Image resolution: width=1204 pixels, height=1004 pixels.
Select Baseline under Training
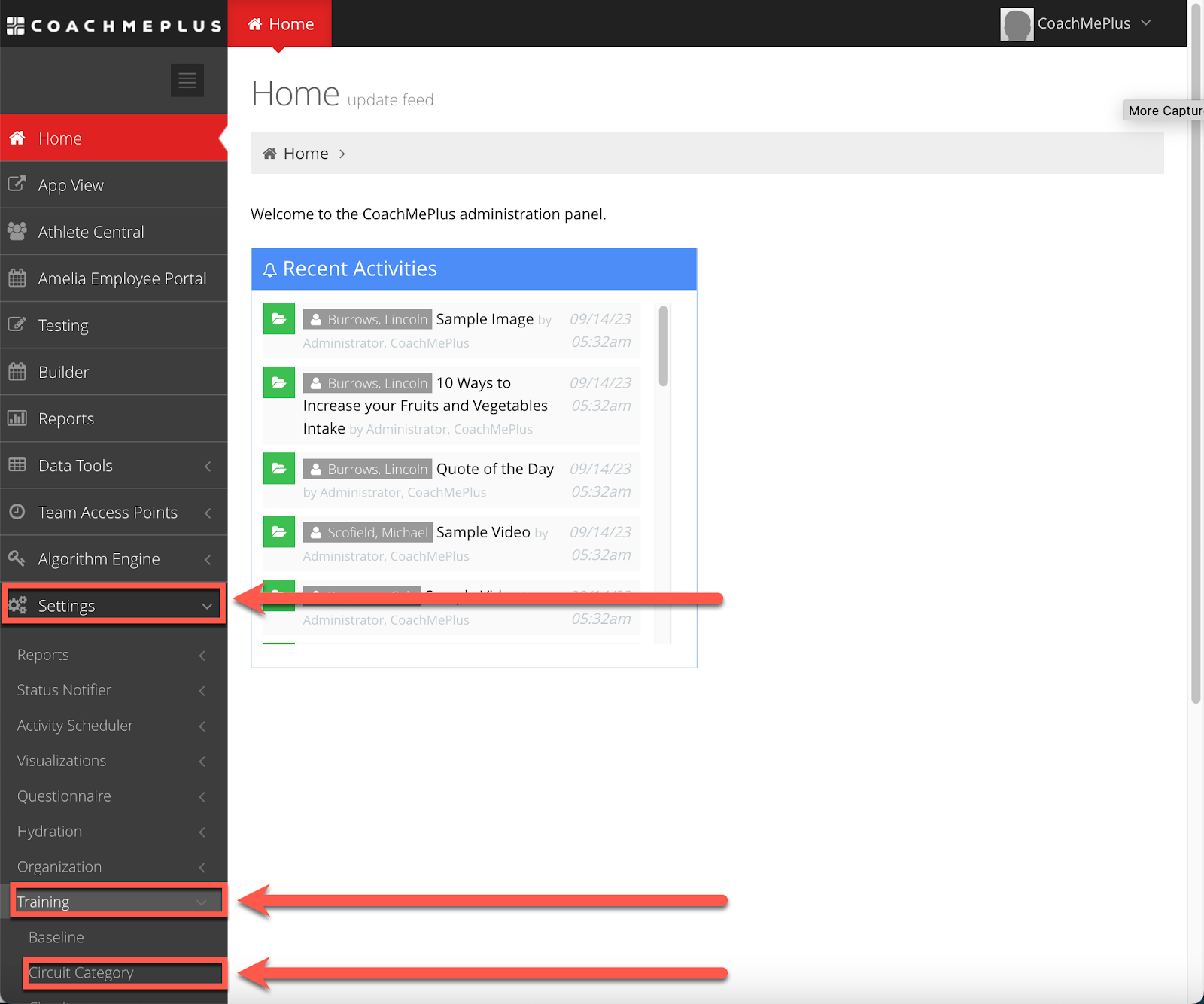tap(114, 937)
